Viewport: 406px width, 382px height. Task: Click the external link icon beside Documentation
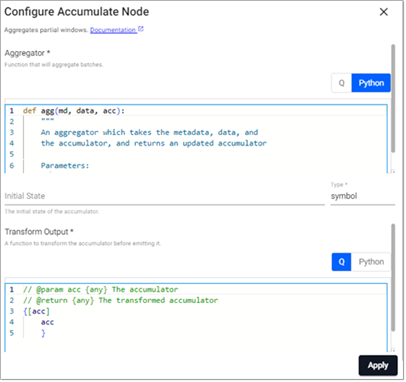coord(141,29)
